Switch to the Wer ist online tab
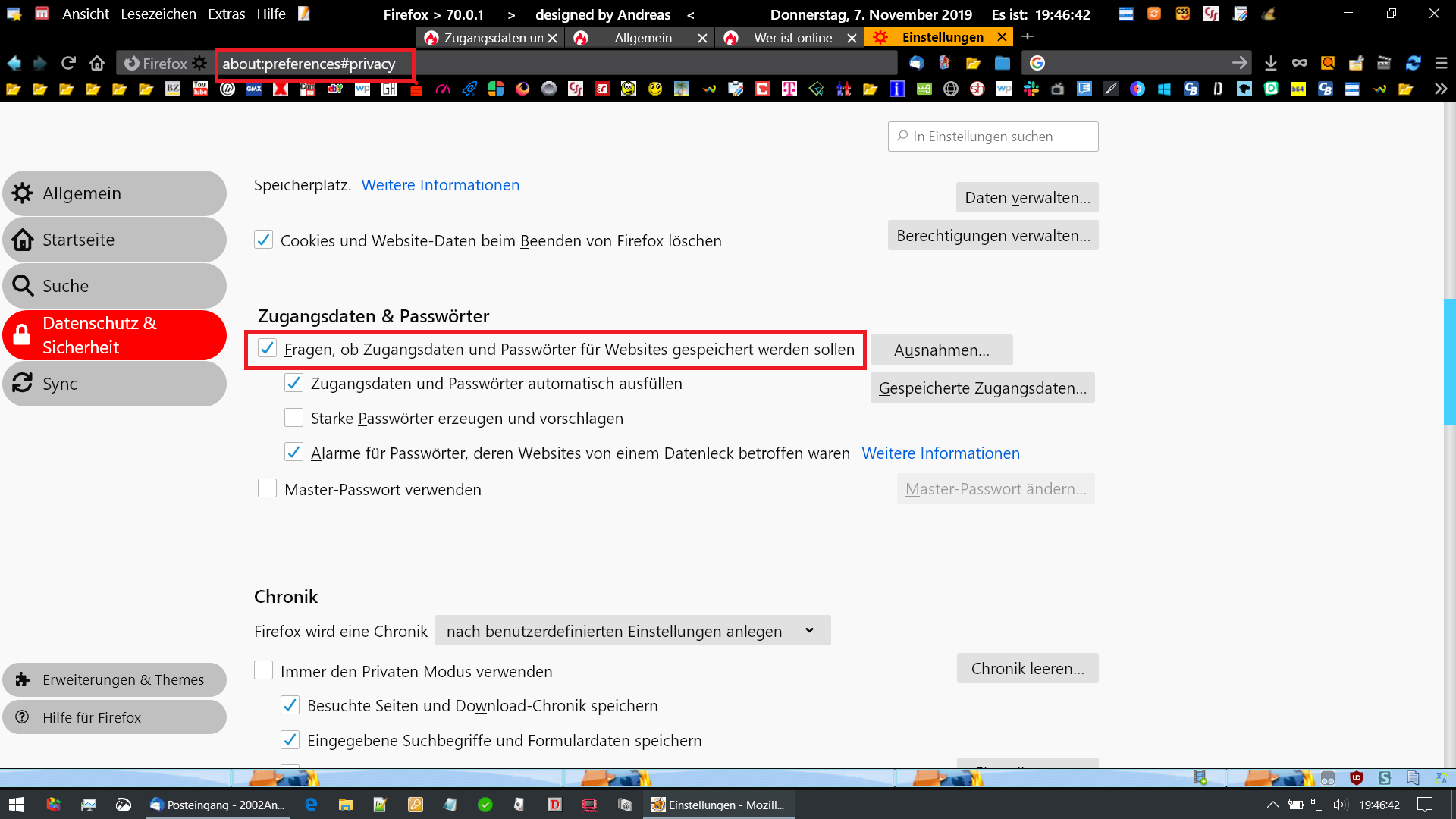Screen dimensions: 1456x819 792,37
